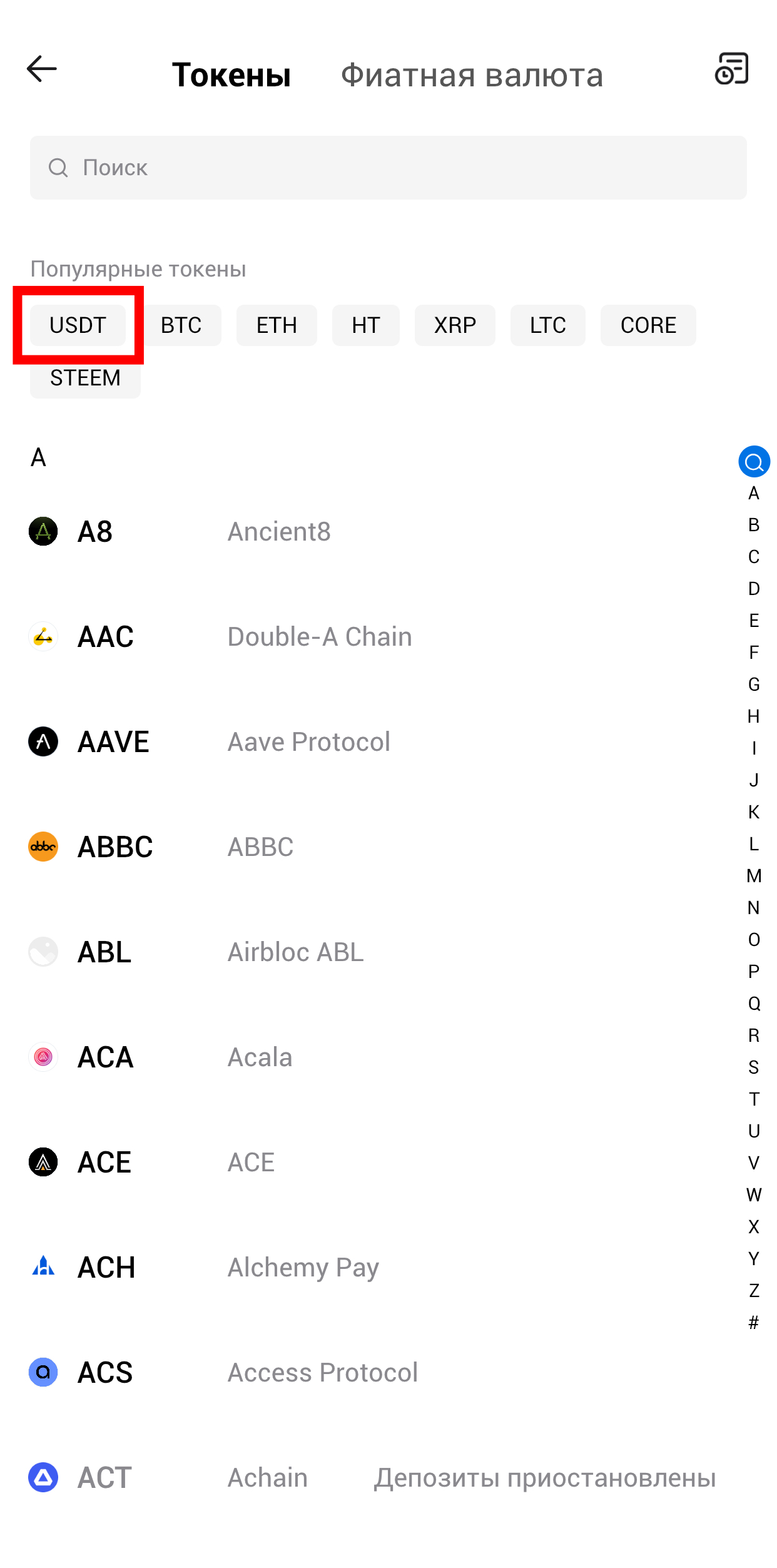Select the CORE popular token chip

click(648, 325)
